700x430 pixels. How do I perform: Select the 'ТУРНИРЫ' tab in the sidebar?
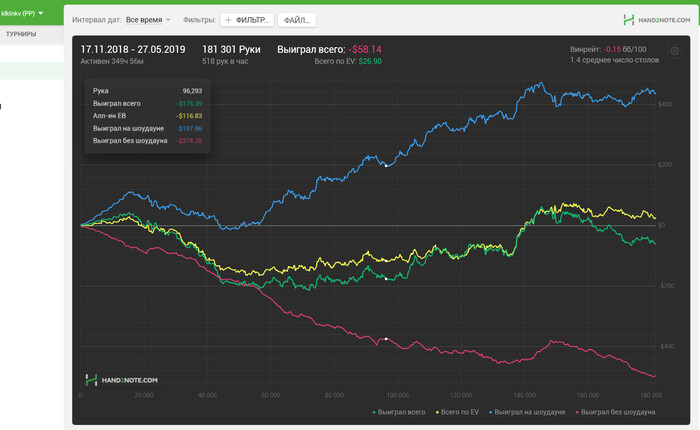[21, 34]
